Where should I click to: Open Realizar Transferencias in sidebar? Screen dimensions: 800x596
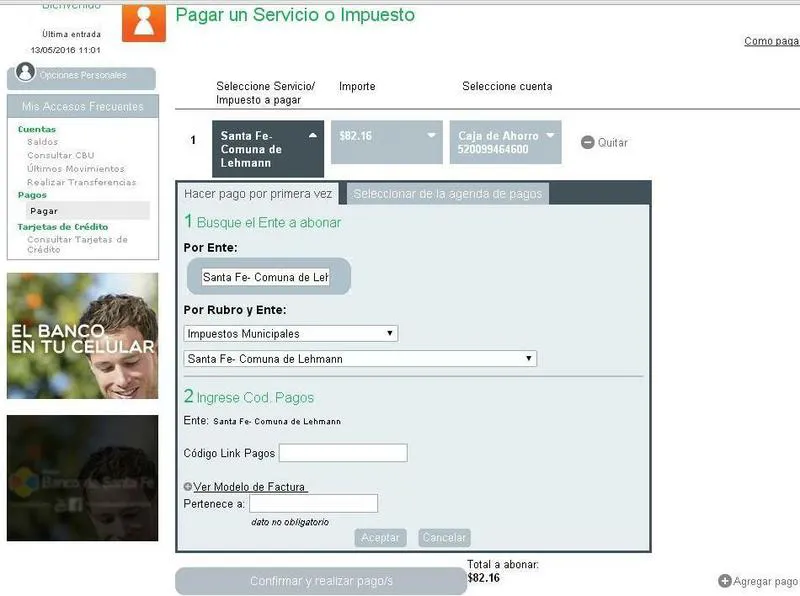coord(81,183)
